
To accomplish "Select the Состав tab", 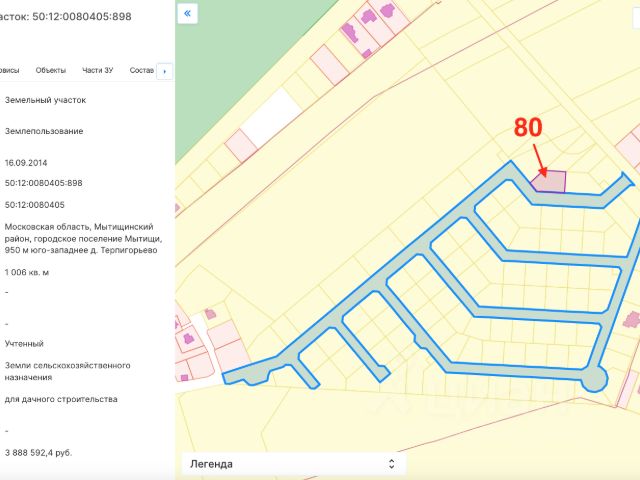I will tap(142, 70).
